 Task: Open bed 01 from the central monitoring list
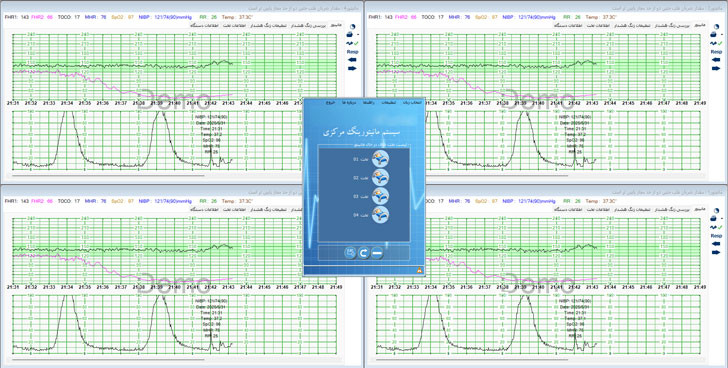[x=380, y=159]
